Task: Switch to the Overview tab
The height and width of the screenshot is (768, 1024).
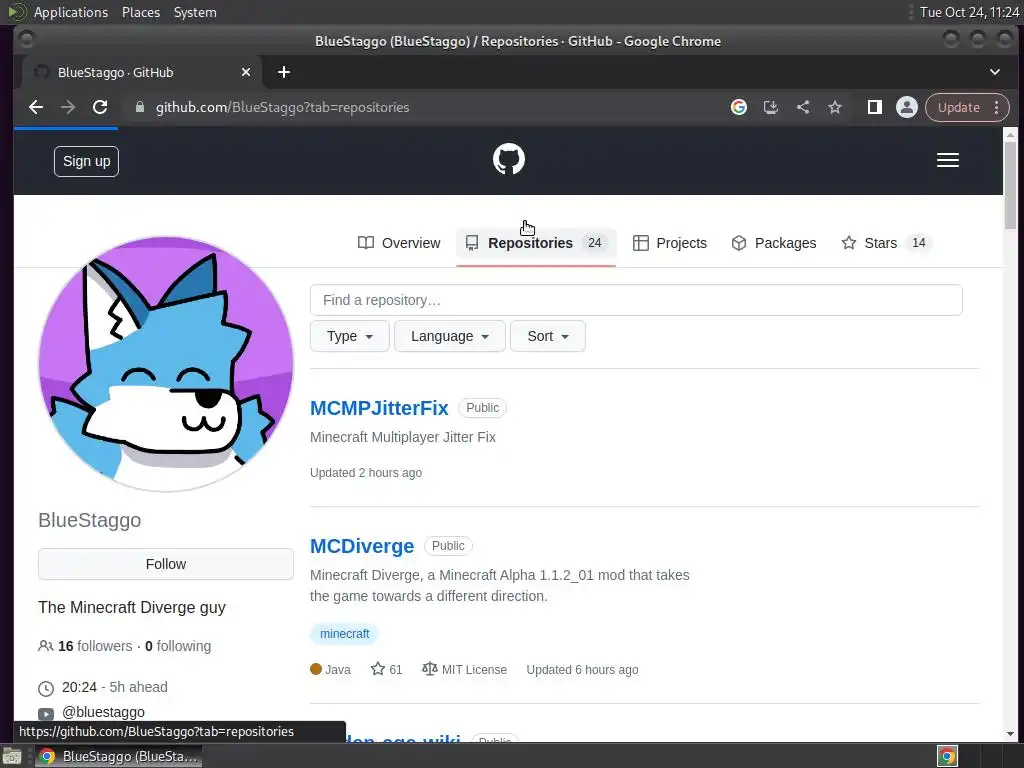Action: pyautogui.click(x=399, y=243)
